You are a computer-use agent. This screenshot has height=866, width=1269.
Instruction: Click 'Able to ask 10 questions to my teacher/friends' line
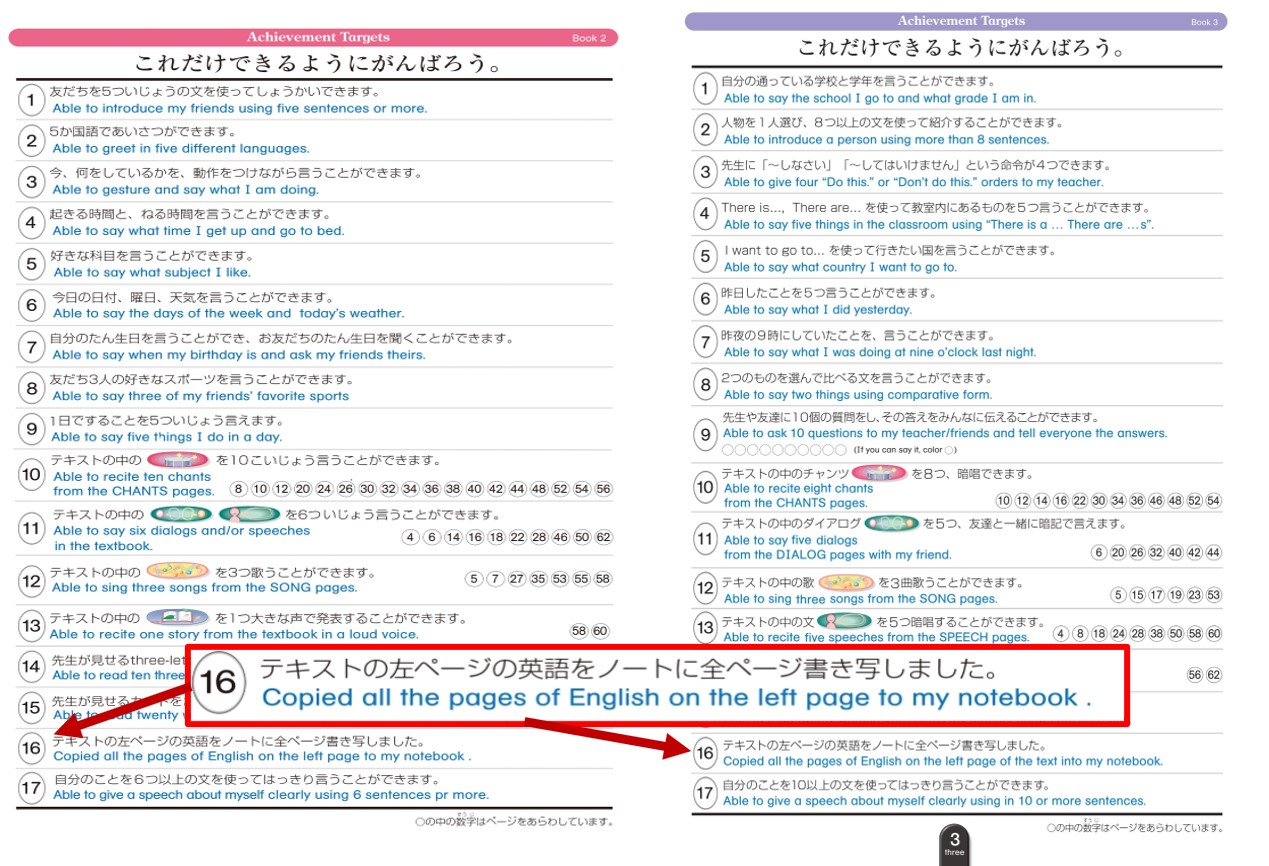945,433
